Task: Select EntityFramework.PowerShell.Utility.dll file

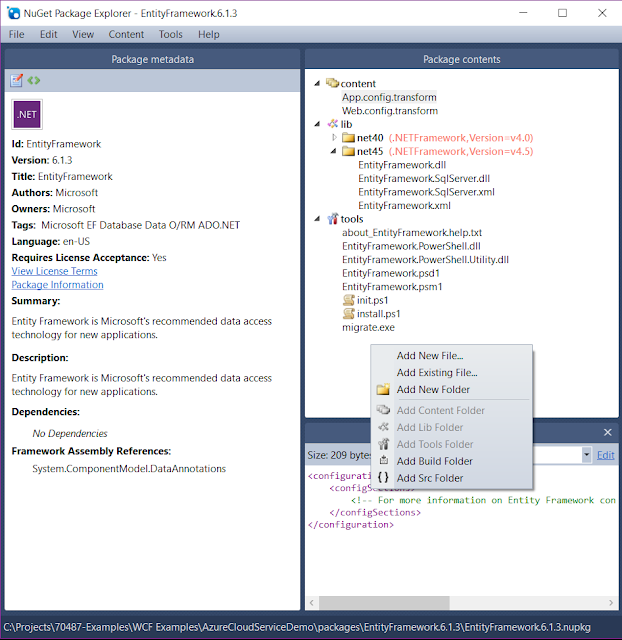Action: 425,260
